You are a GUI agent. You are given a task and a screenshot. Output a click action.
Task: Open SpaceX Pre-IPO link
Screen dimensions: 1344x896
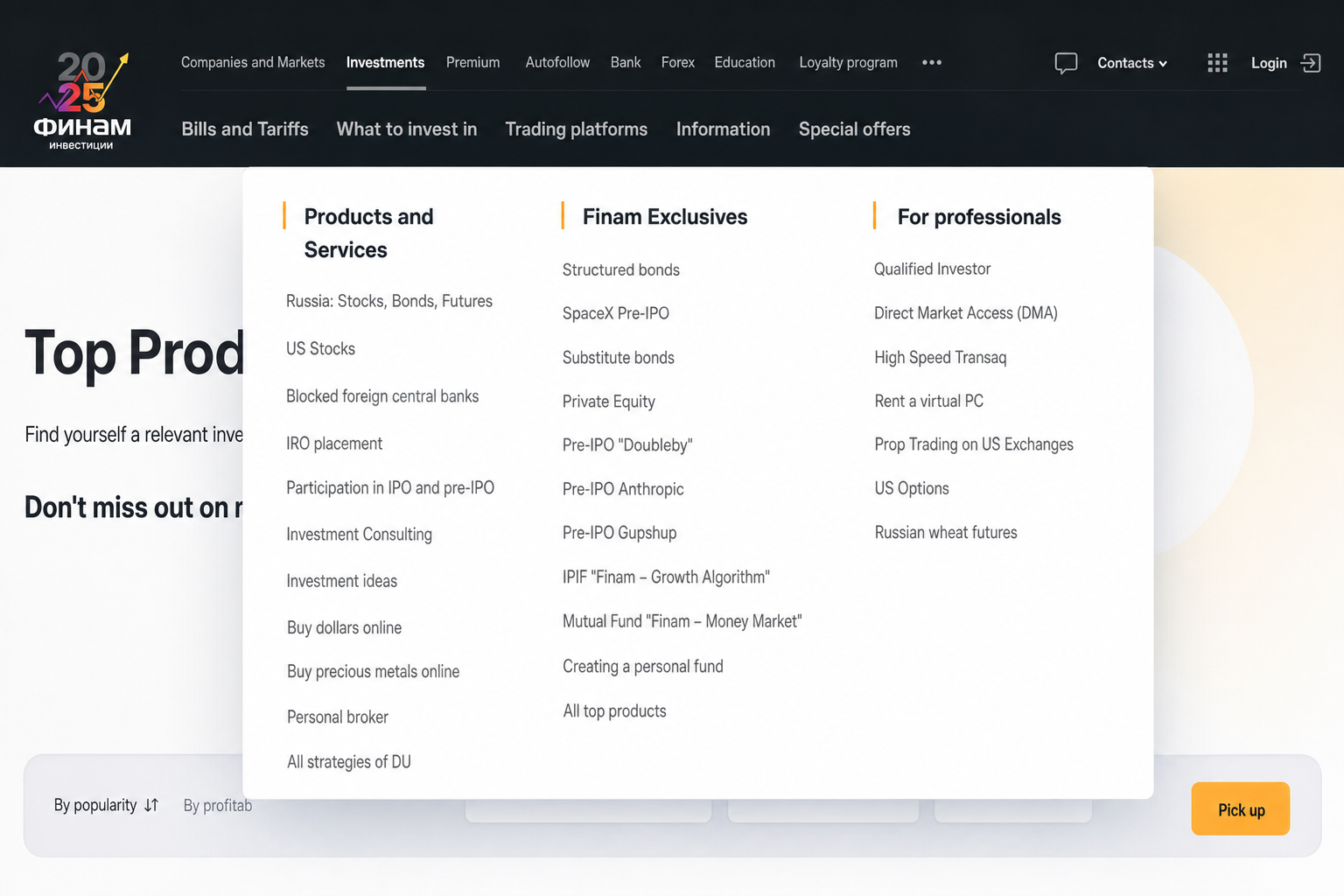point(616,313)
